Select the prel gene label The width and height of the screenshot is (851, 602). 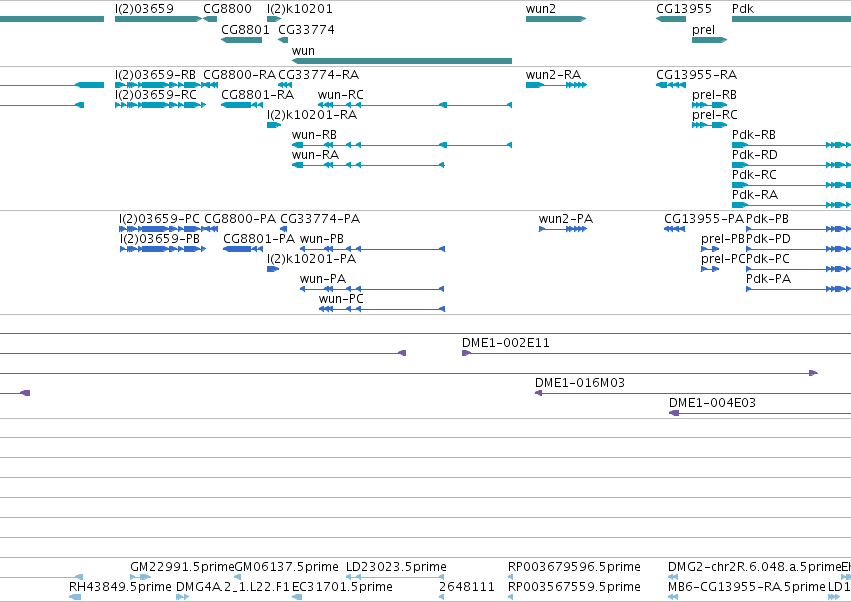(703, 30)
